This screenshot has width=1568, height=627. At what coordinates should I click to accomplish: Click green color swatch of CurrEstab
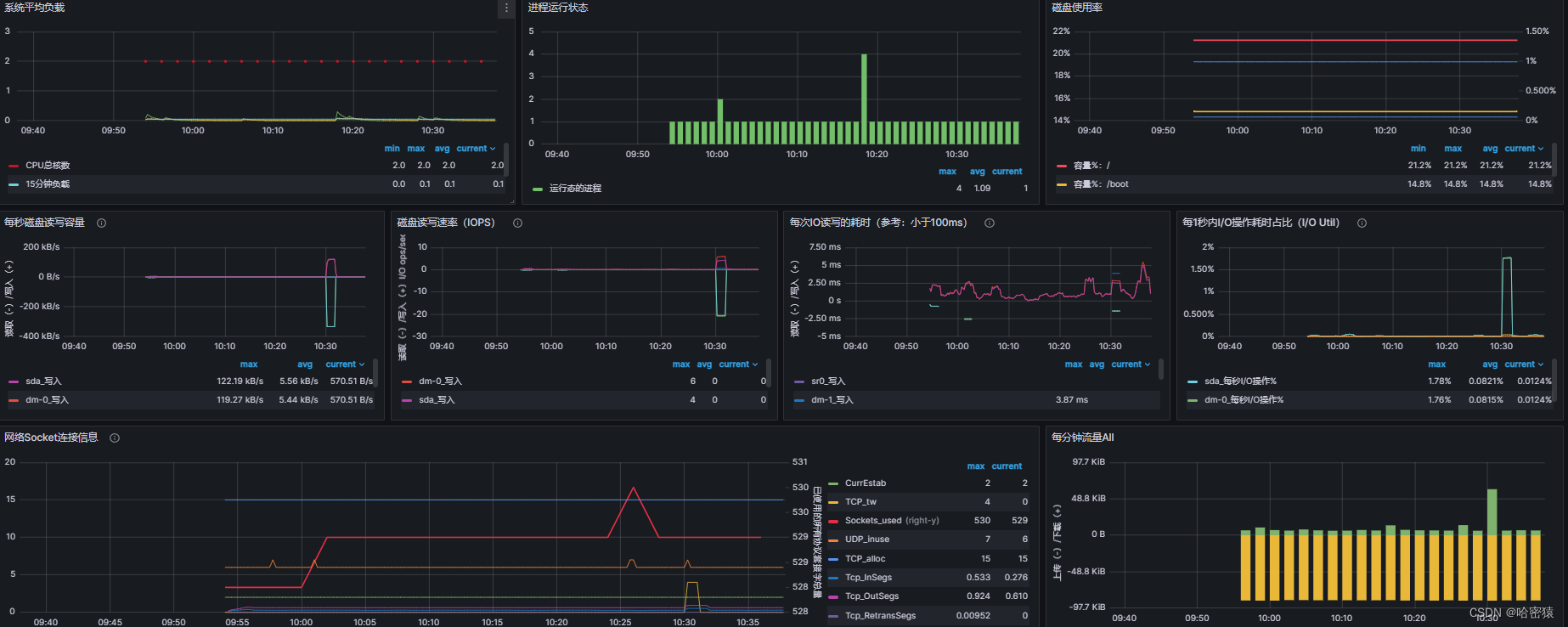pos(833,483)
